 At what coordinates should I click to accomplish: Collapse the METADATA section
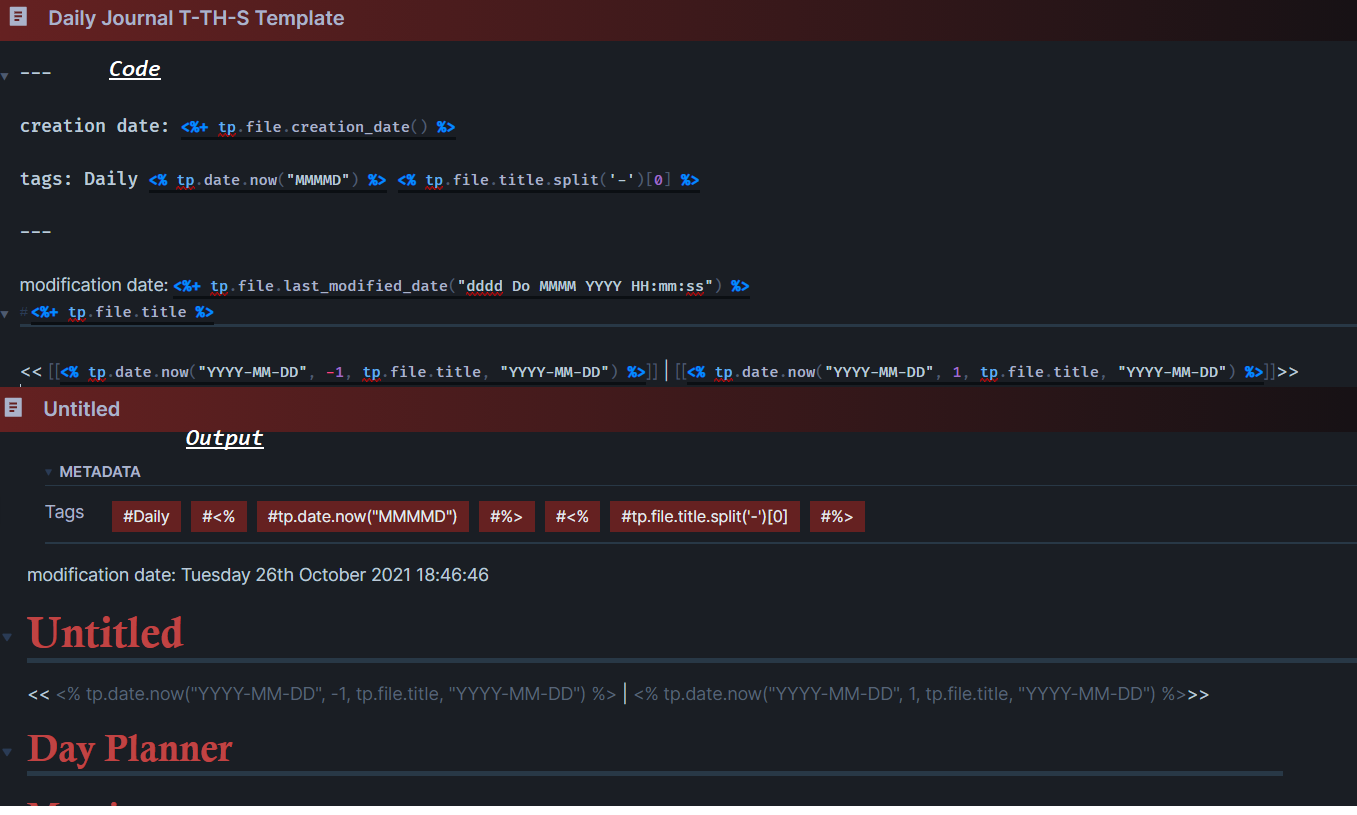(48, 471)
